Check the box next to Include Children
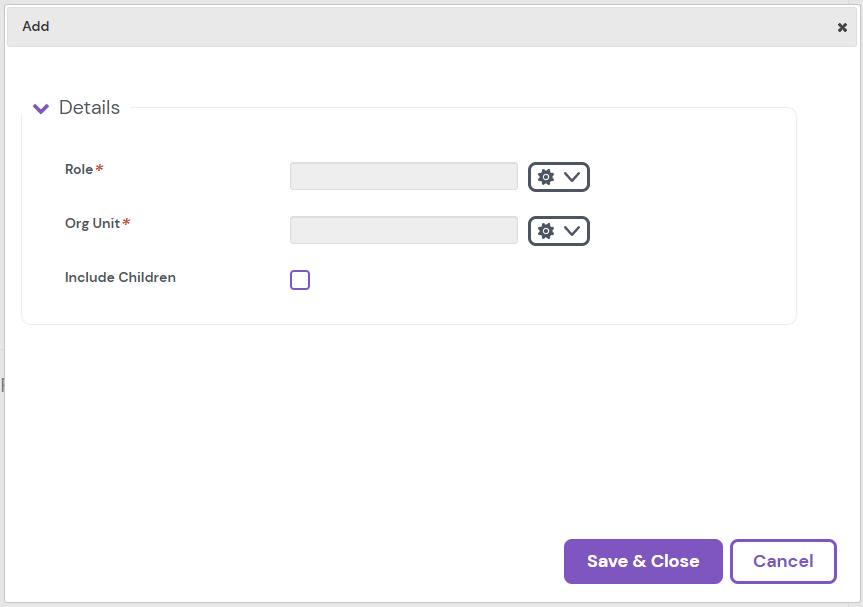Viewport: 863px width, 607px height. [x=299, y=280]
